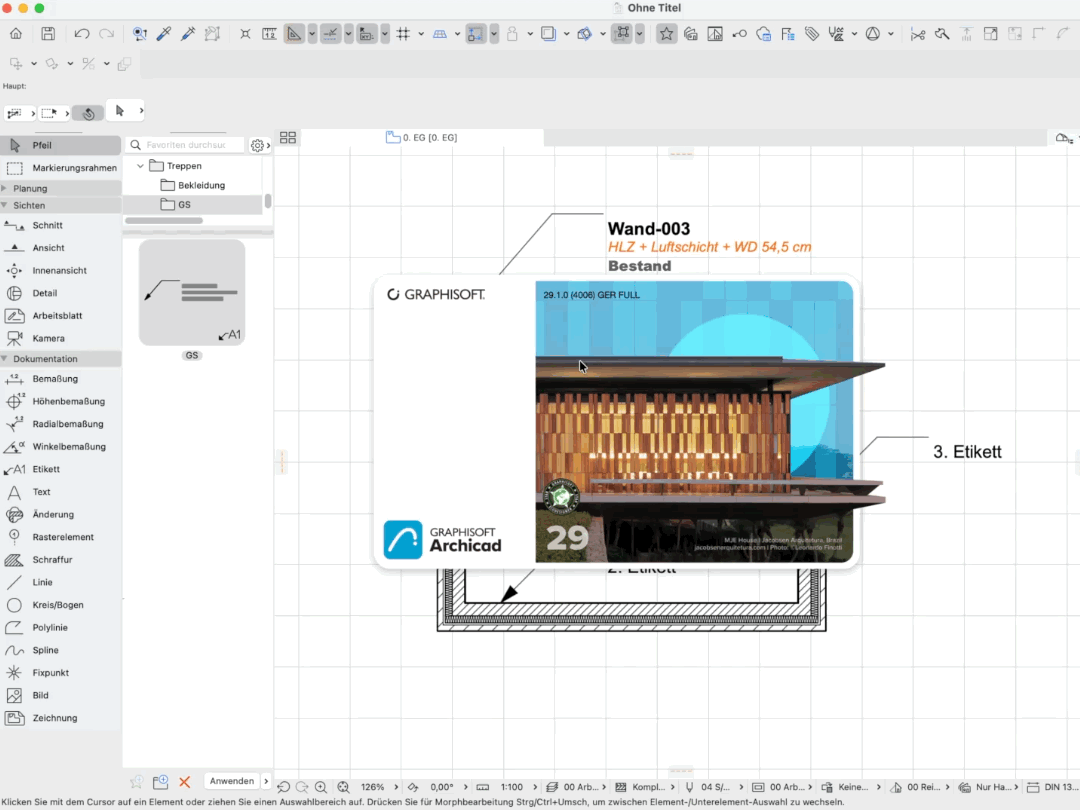
Task: Click the cloud teamwork icon
Action: click(x=764, y=34)
